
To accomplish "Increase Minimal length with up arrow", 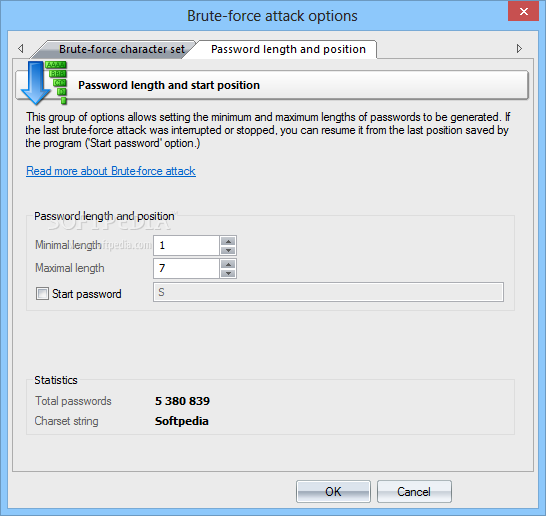I will pos(228,241).
